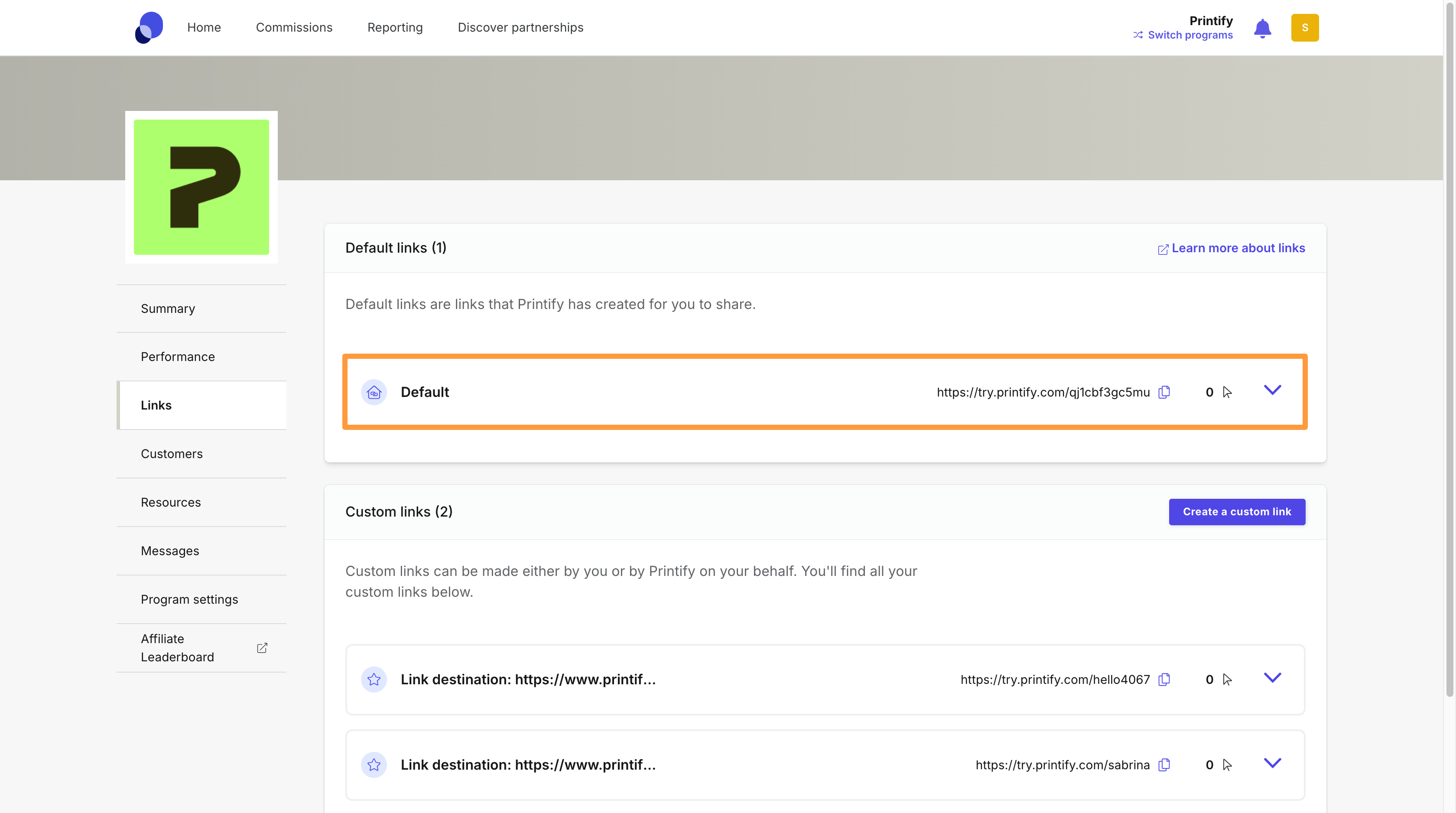Click the home icon in Default link row
Viewport: 1456px width, 813px height.
[374, 392]
